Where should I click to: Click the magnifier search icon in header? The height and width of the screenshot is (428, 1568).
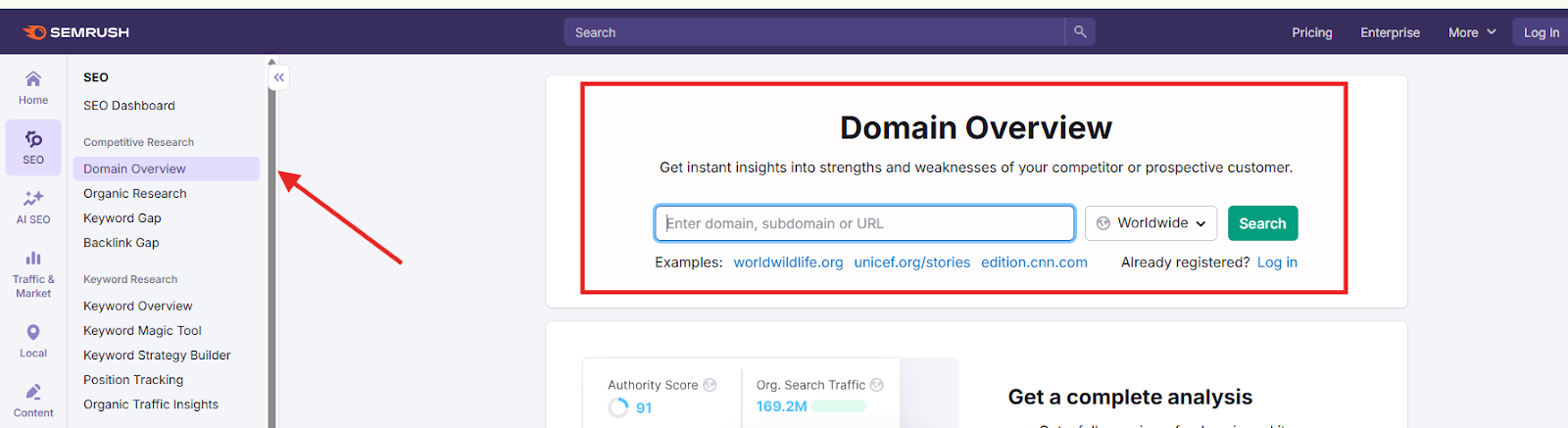(x=1080, y=32)
